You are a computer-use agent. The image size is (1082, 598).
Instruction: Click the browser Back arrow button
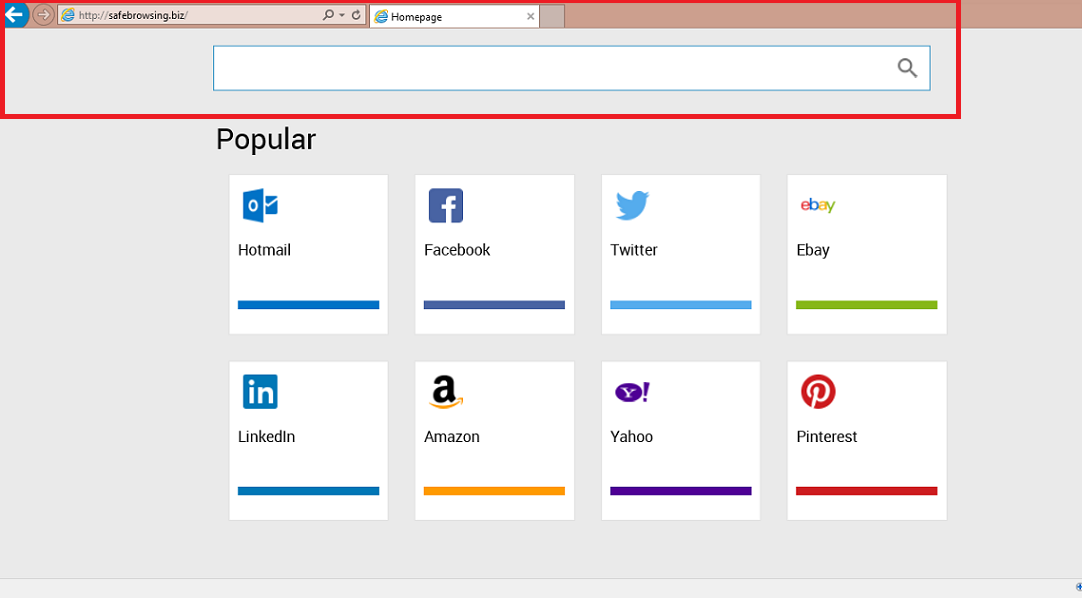[x=14, y=15]
